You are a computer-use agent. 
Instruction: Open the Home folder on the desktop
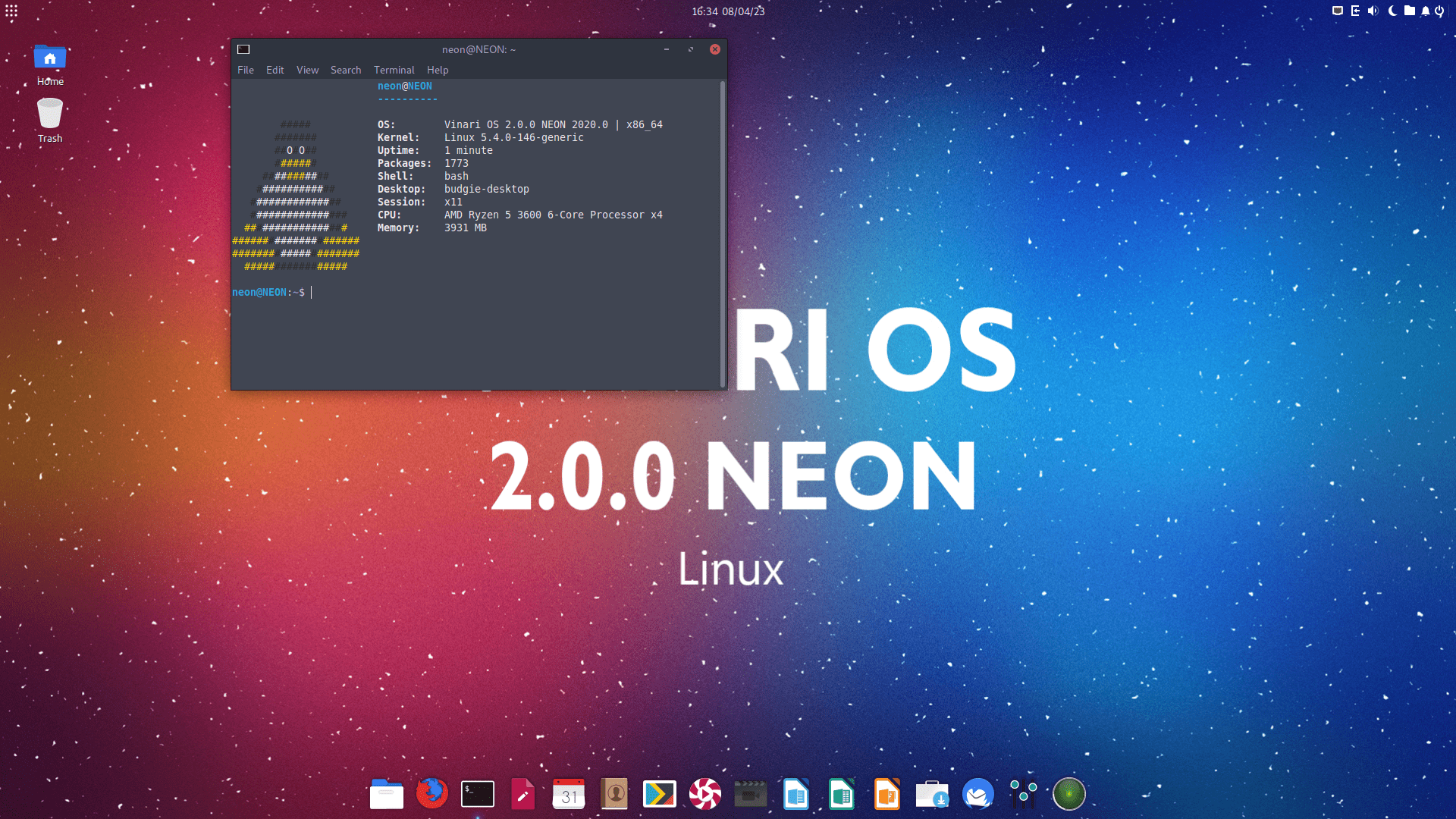(x=50, y=64)
